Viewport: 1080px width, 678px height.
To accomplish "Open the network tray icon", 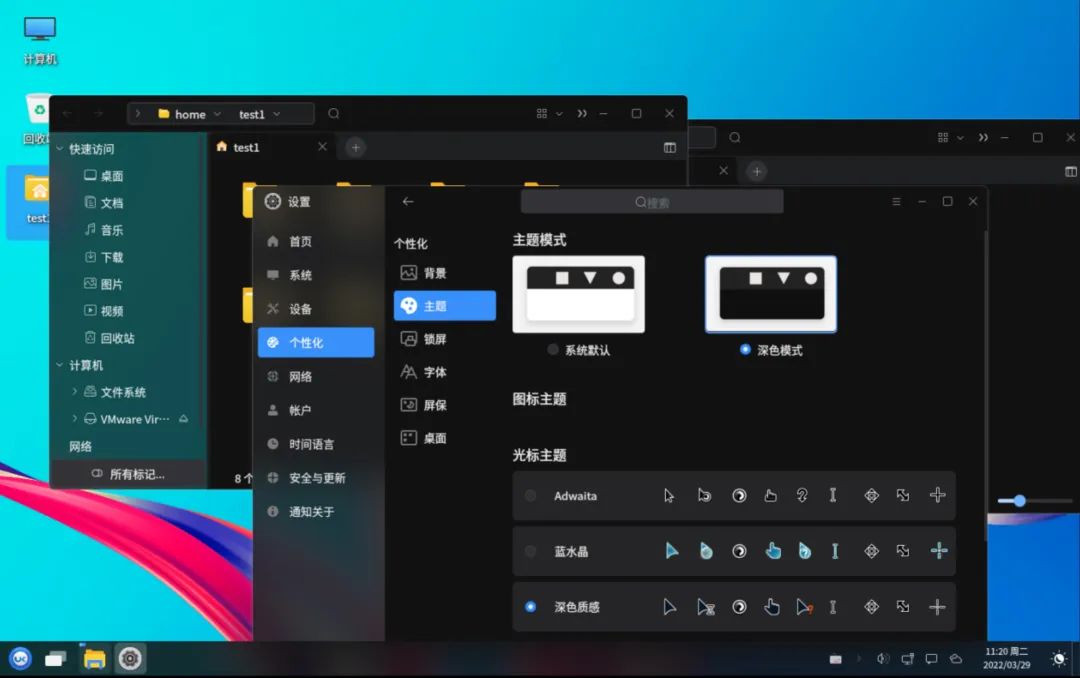I will (x=908, y=659).
